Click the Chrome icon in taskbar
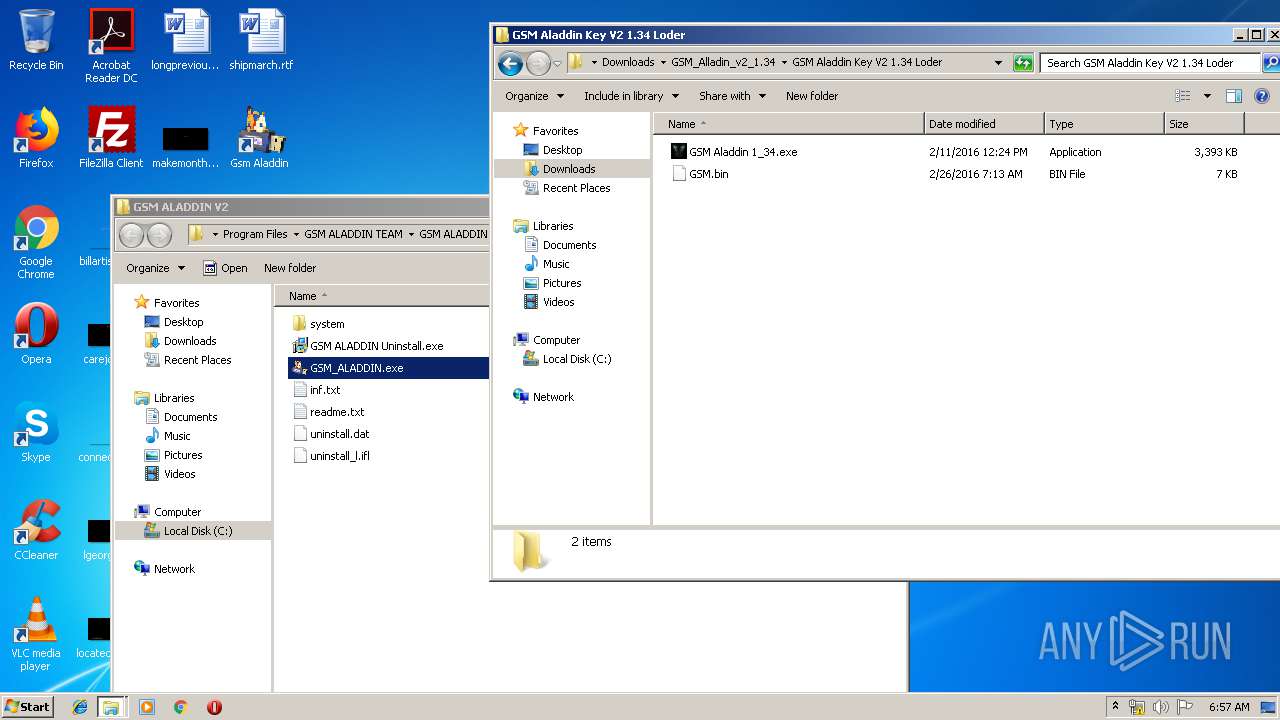The image size is (1280, 720). coord(180,707)
